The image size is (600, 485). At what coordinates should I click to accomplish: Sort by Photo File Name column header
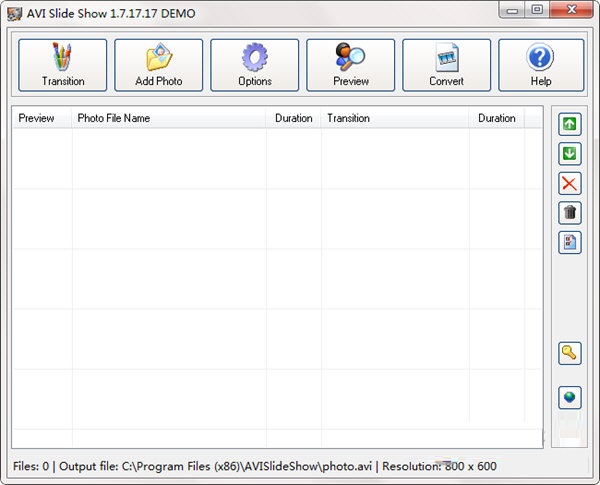(169, 118)
